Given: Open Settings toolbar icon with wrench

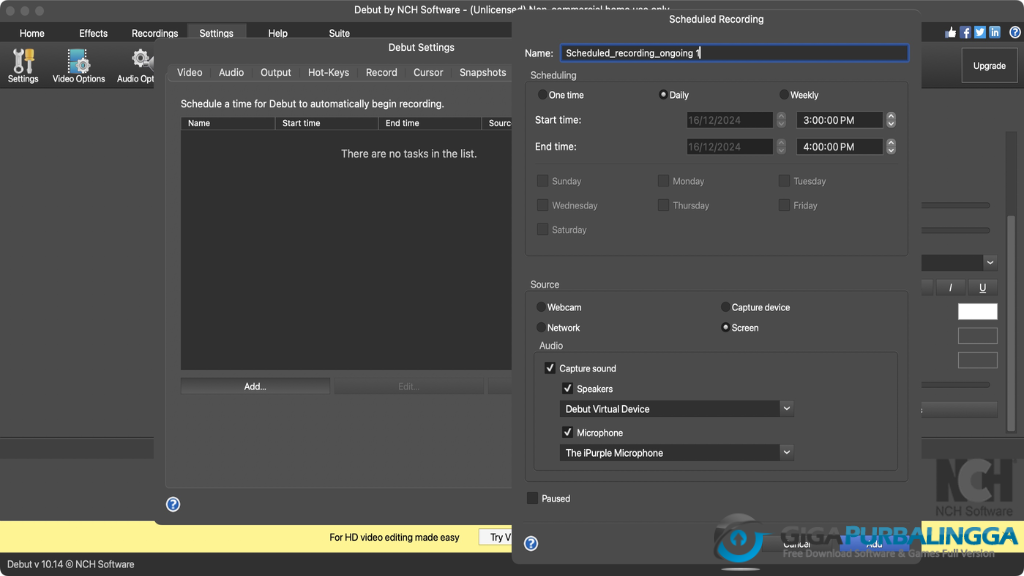Looking at the screenshot, I should 23,65.
